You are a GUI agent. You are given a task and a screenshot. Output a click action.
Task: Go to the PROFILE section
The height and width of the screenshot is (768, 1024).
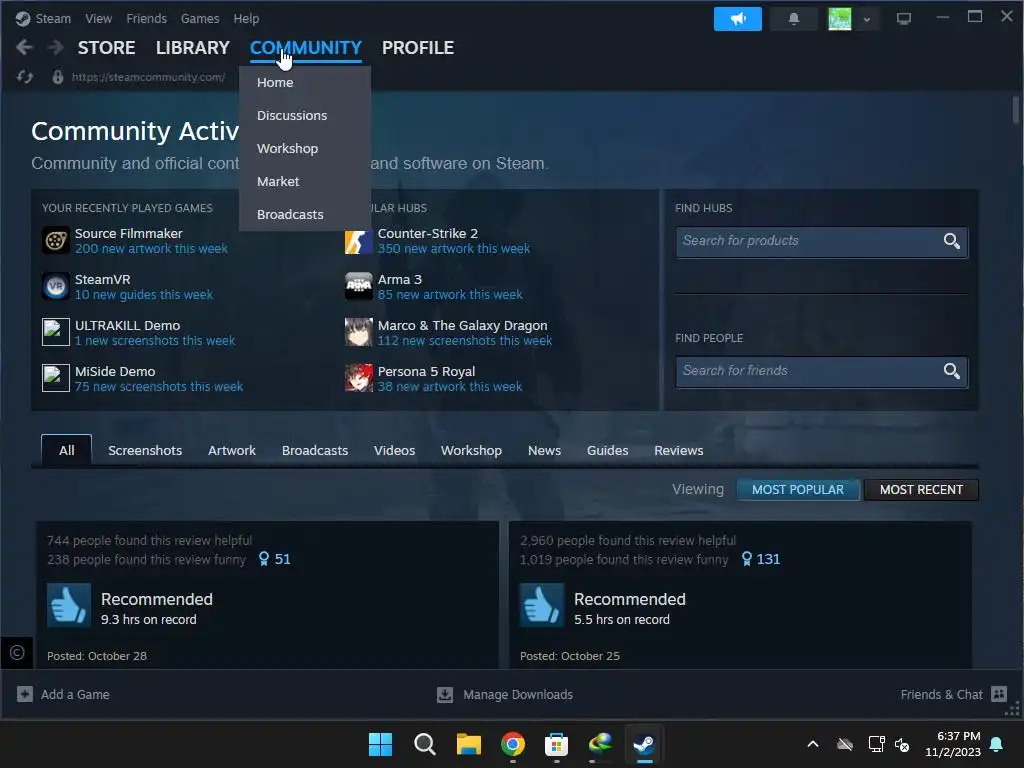(x=418, y=48)
